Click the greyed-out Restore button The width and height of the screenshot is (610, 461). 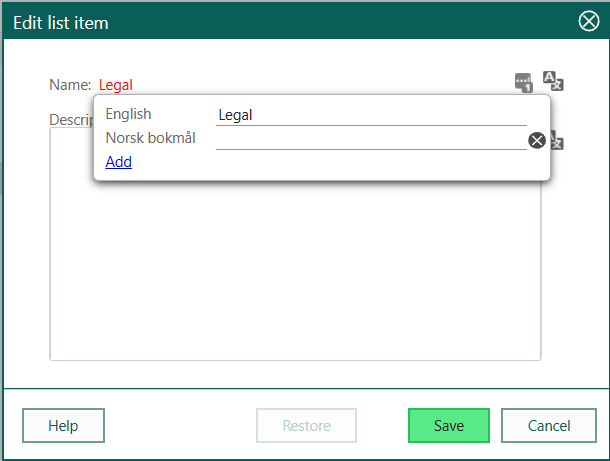click(x=306, y=425)
